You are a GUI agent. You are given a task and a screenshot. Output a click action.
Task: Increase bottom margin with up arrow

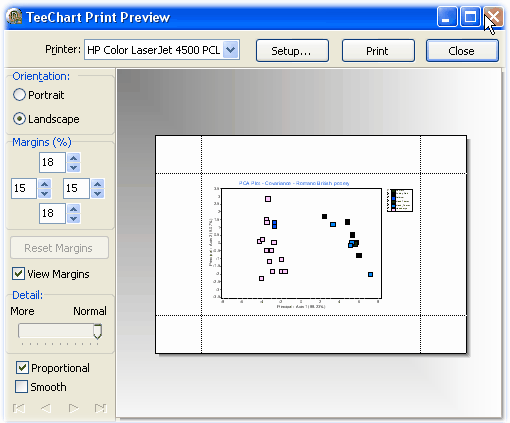[74, 209]
